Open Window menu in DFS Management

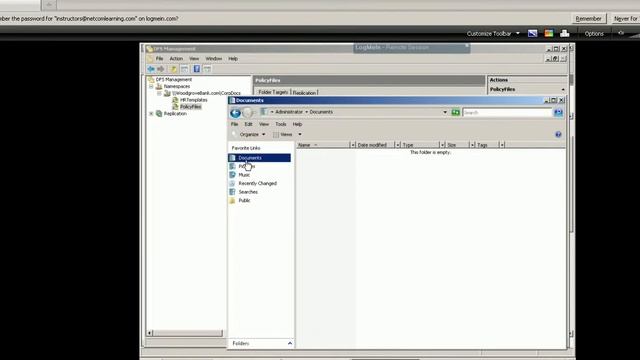(x=213, y=59)
